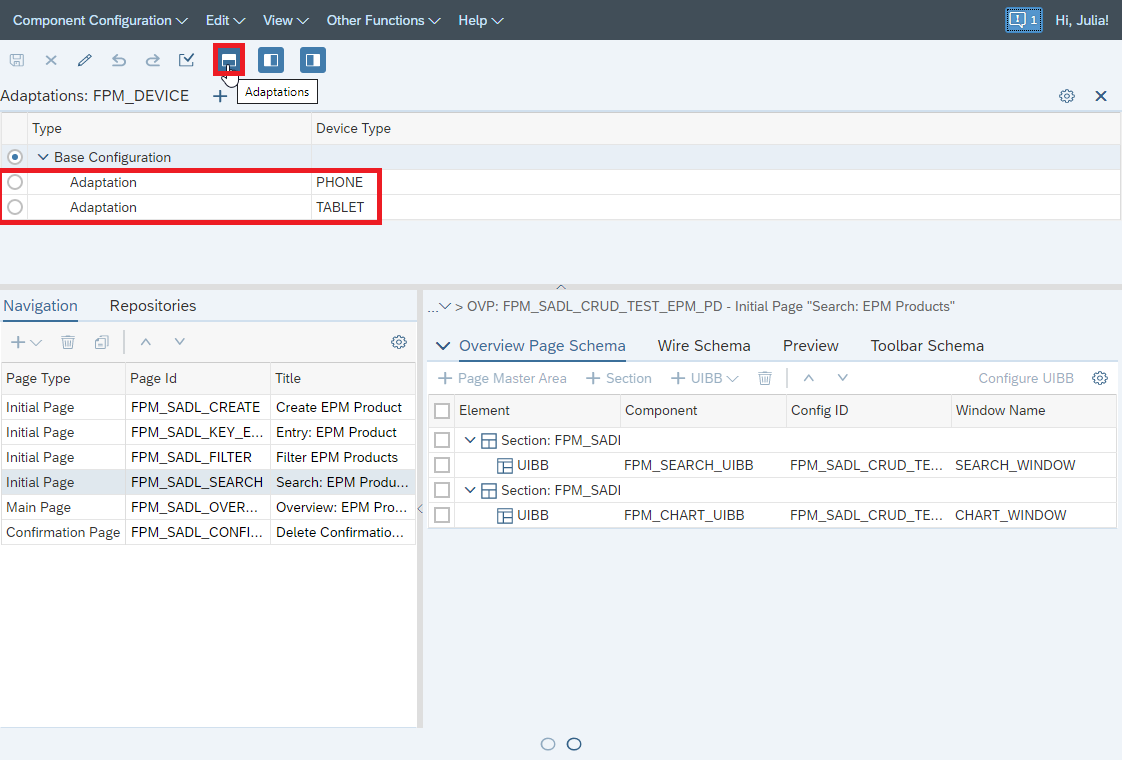The width and height of the screenshot is (1122, 760).
Task: Click the Delete trash icon in schema toolbar
Action: pyautogui.click(x=765, y=378)
